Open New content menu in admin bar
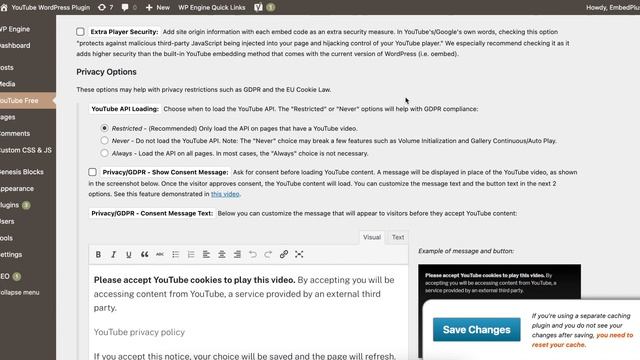This screenshot has width=640, height=360. point(158,7)
